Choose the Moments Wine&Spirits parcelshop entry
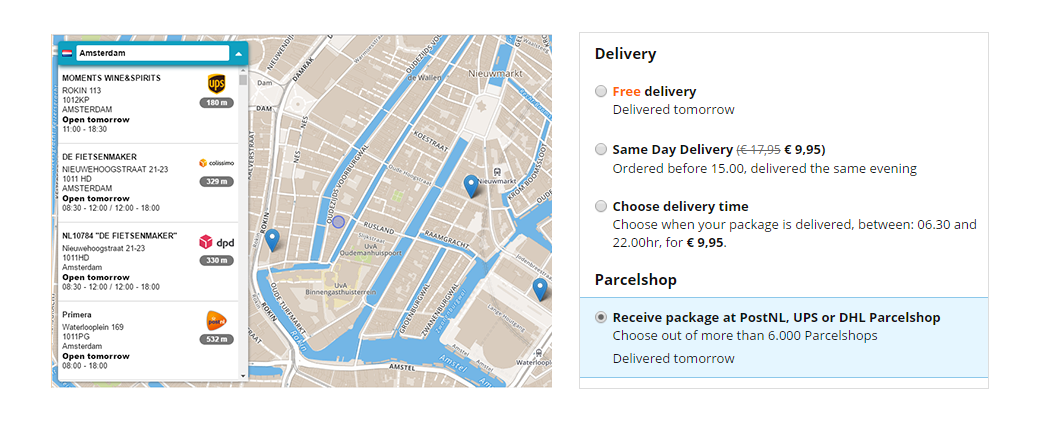Image resolution: width=1039 pixels, height=431 pixels. tap(148, 103)
